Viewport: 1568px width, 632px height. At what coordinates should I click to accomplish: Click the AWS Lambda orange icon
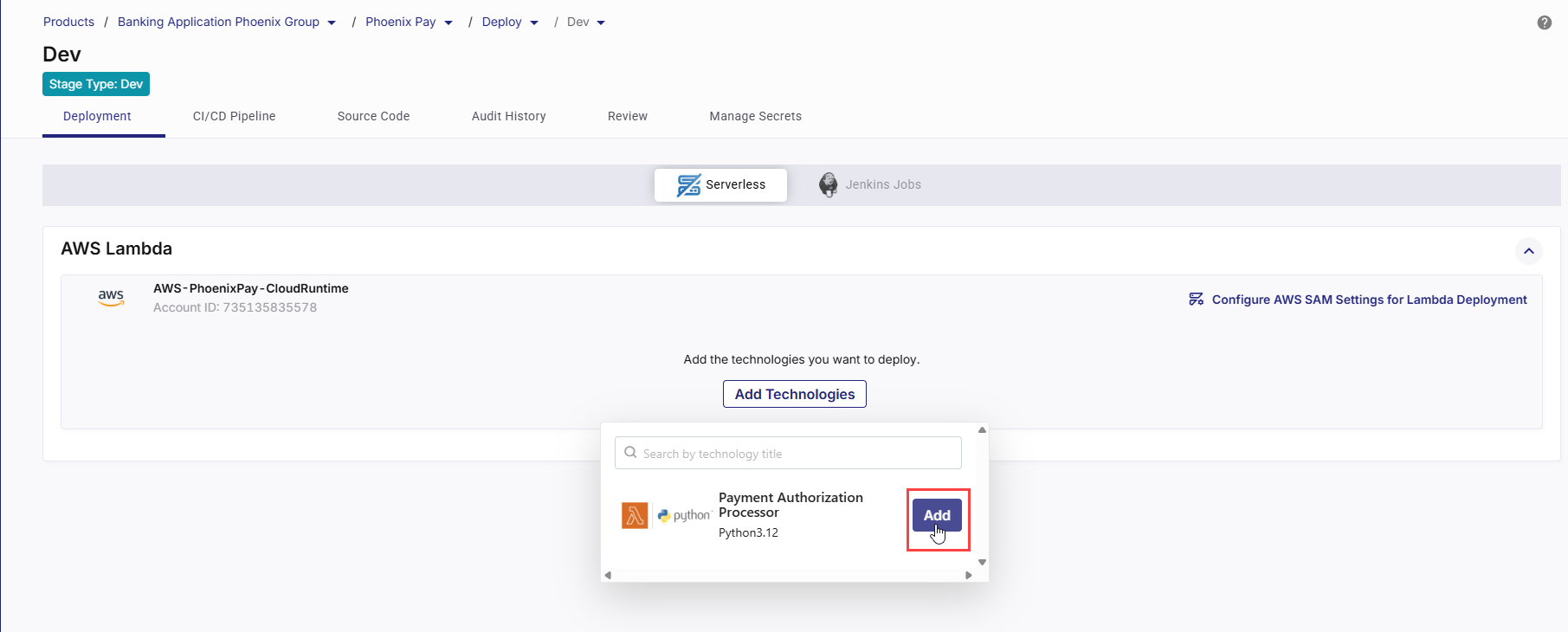635,515
